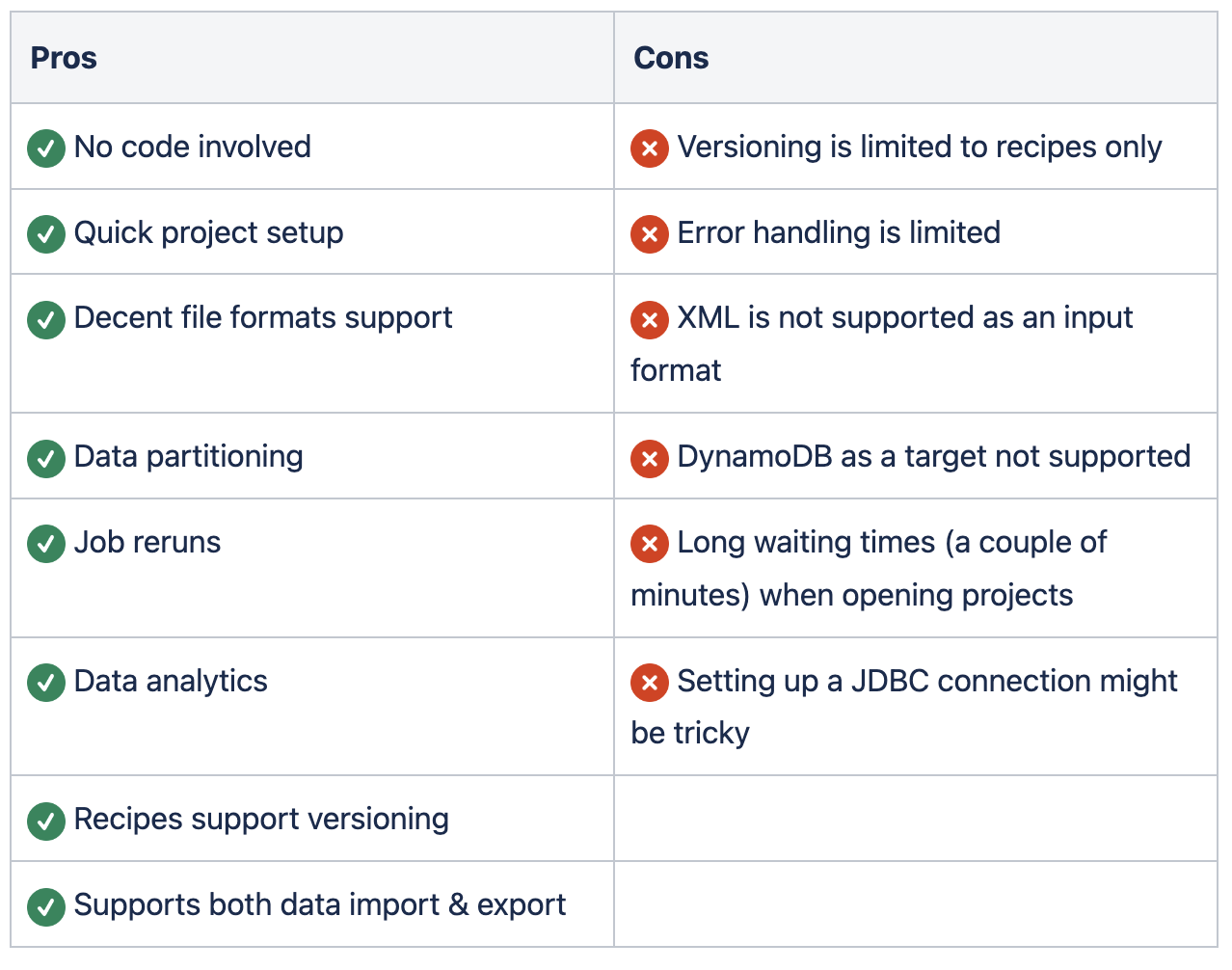
Task: Click the Pros column header
Action: 64,58
